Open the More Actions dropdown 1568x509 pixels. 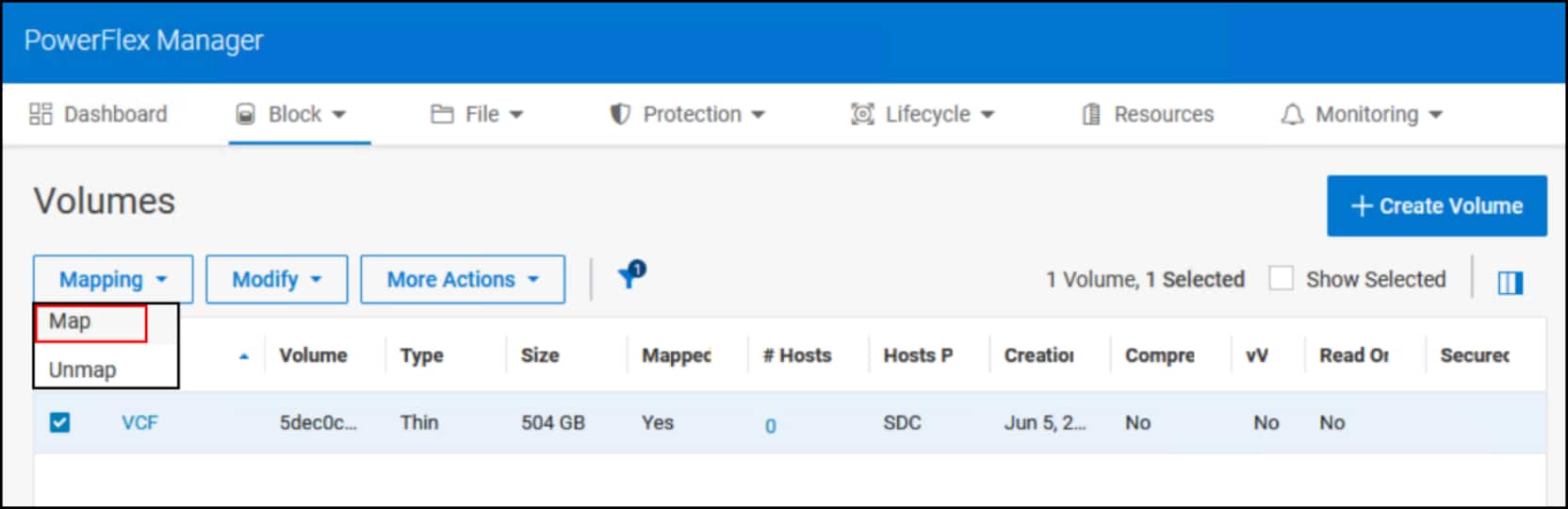click(x=463, y=279)
